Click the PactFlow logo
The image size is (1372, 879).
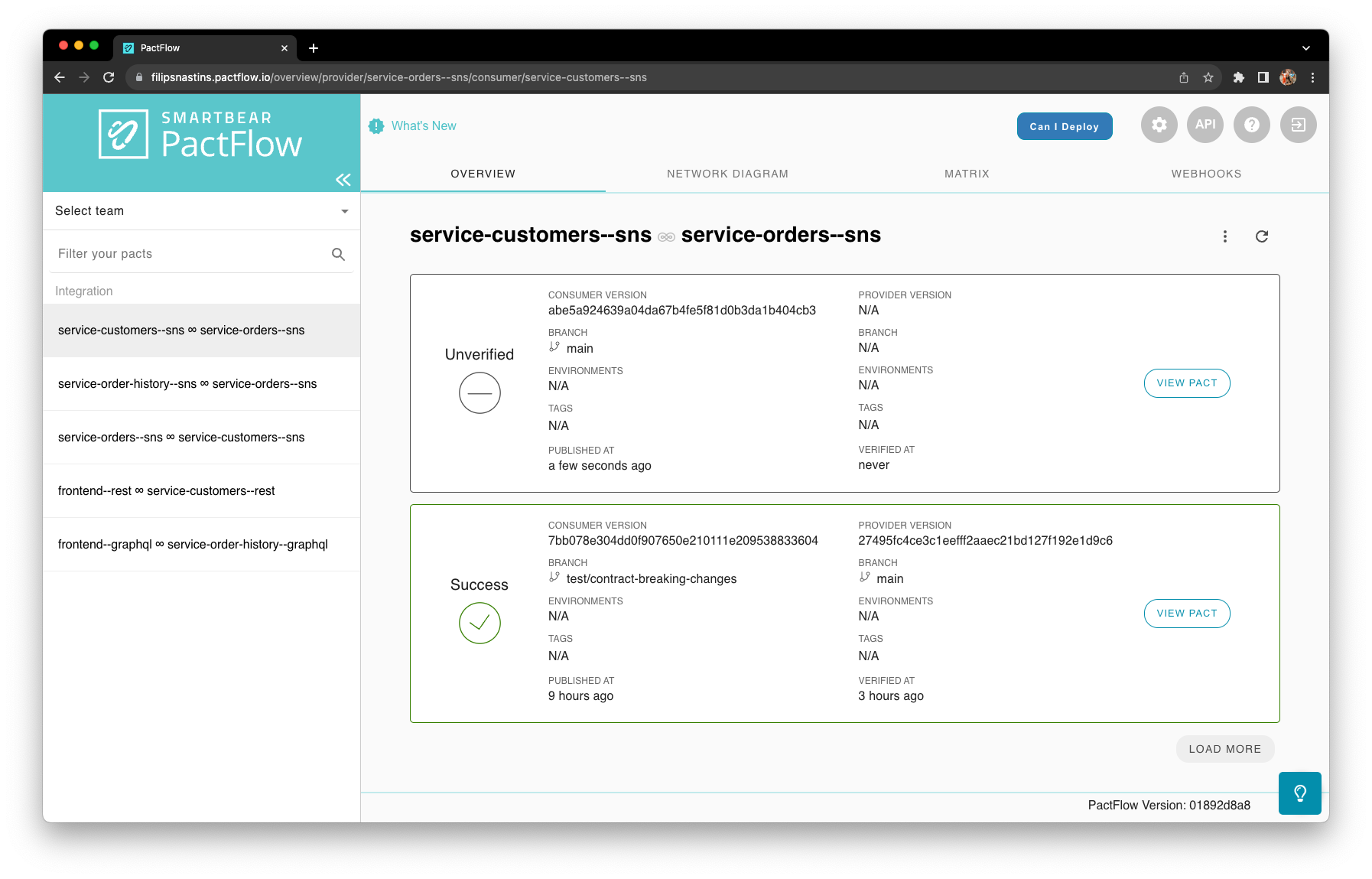pos(200,135)
